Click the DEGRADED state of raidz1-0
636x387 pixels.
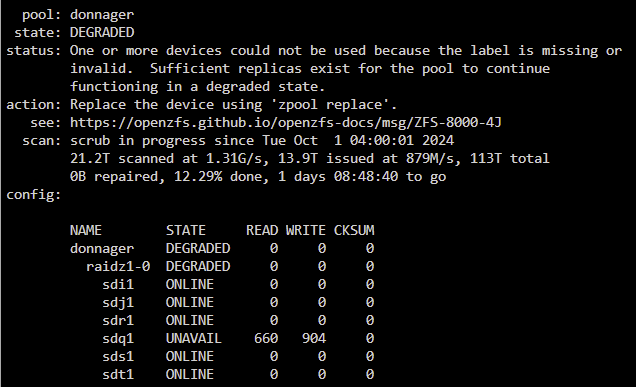[198, 267]
